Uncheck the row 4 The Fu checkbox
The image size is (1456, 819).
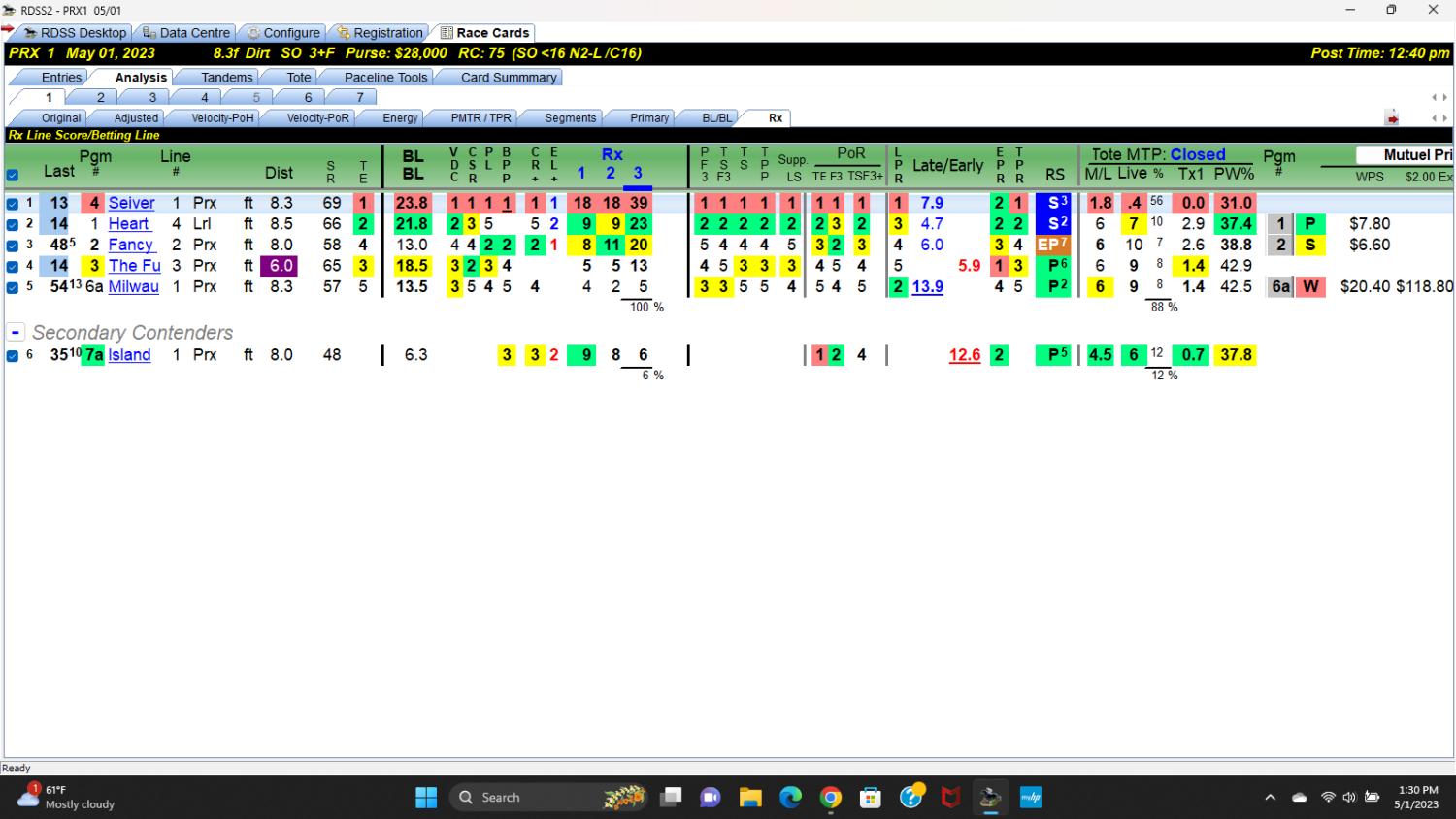12,266
